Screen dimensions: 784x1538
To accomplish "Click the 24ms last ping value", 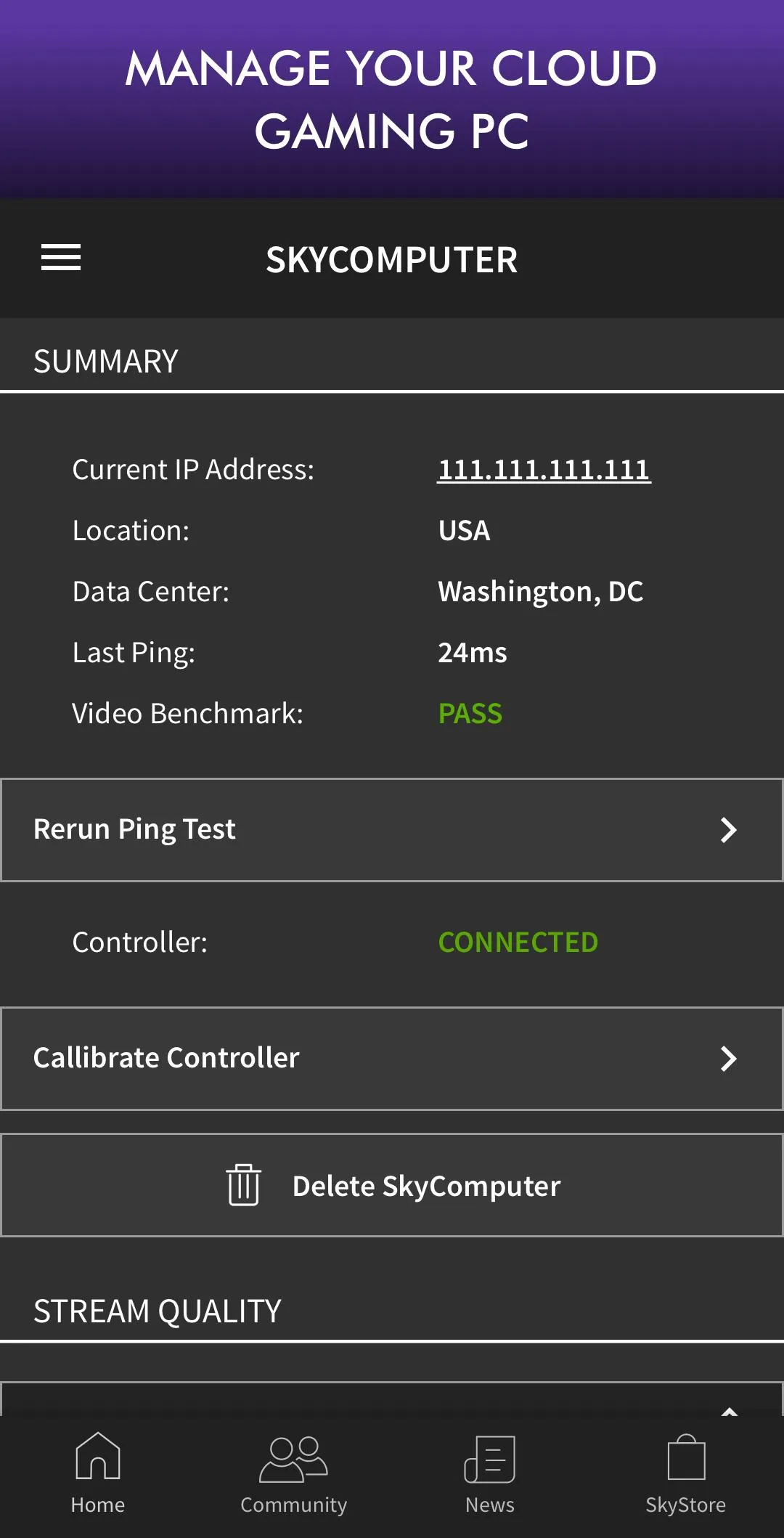I will pyautogui.click(x=473, y=653).
